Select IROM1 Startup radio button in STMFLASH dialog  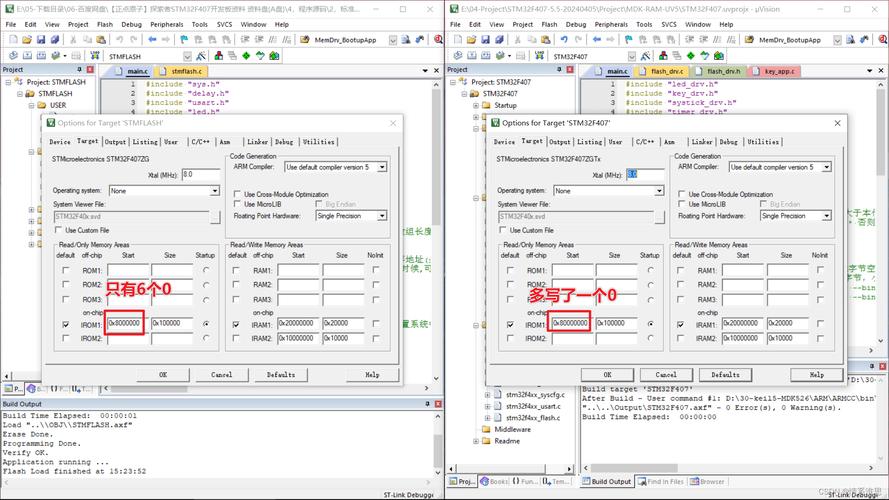pos(206,324)
